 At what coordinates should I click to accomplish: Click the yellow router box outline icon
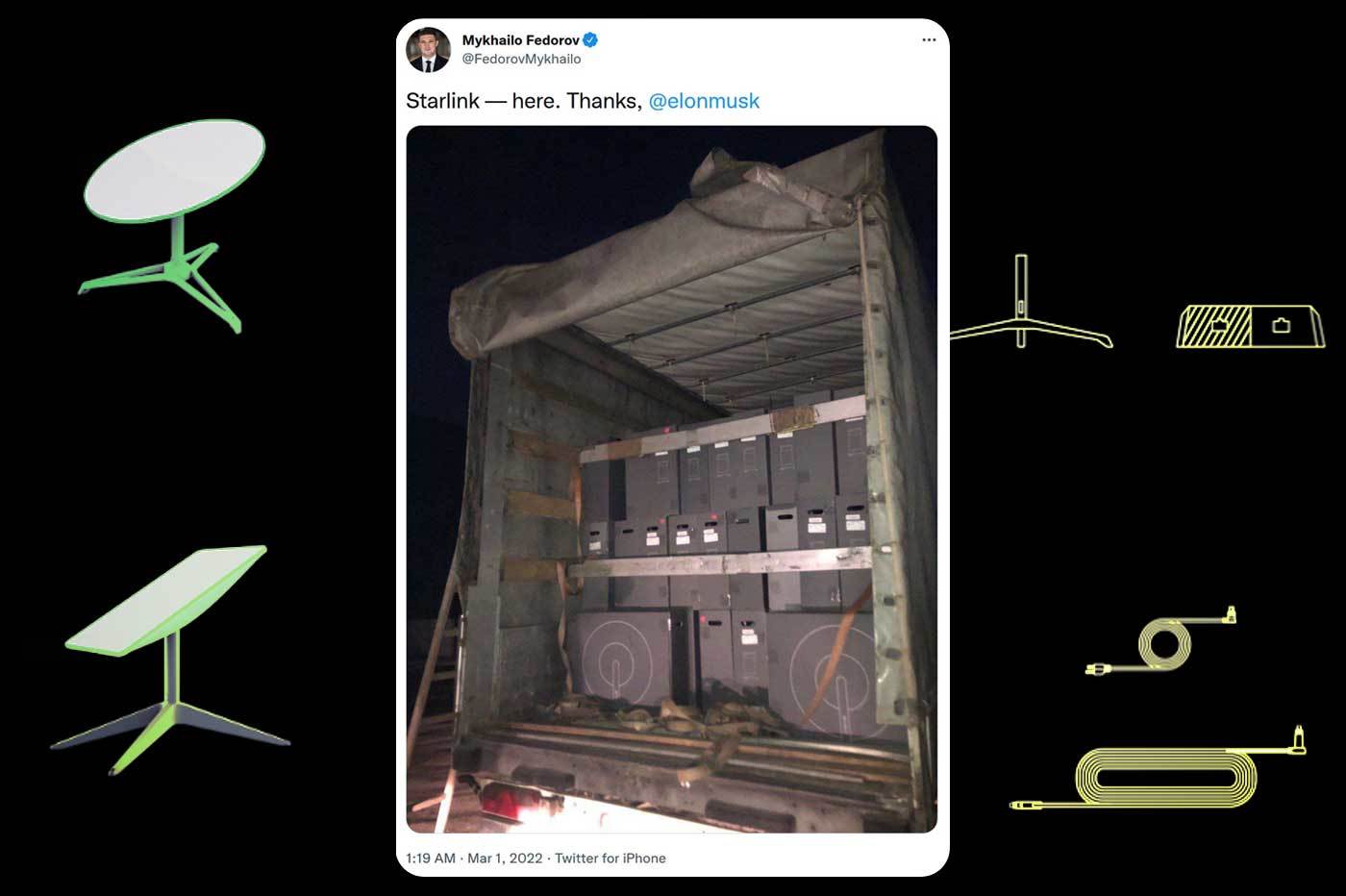(x=1251, y=326)
